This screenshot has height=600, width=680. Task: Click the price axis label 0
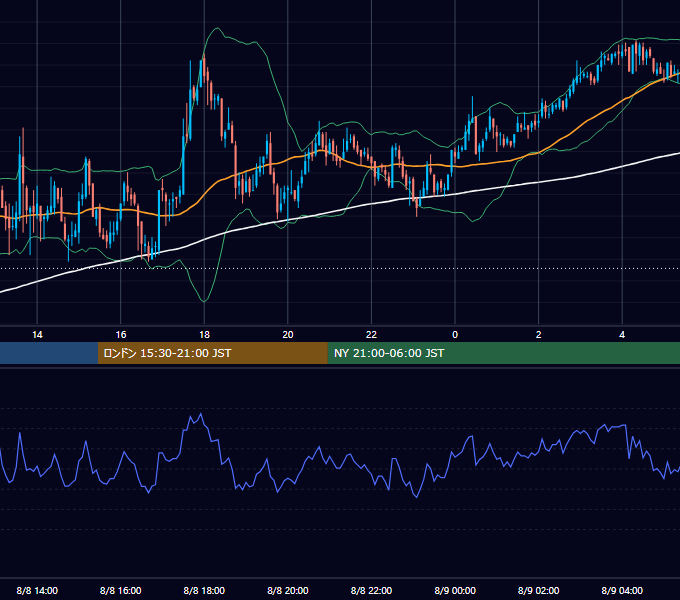(455, 335)
